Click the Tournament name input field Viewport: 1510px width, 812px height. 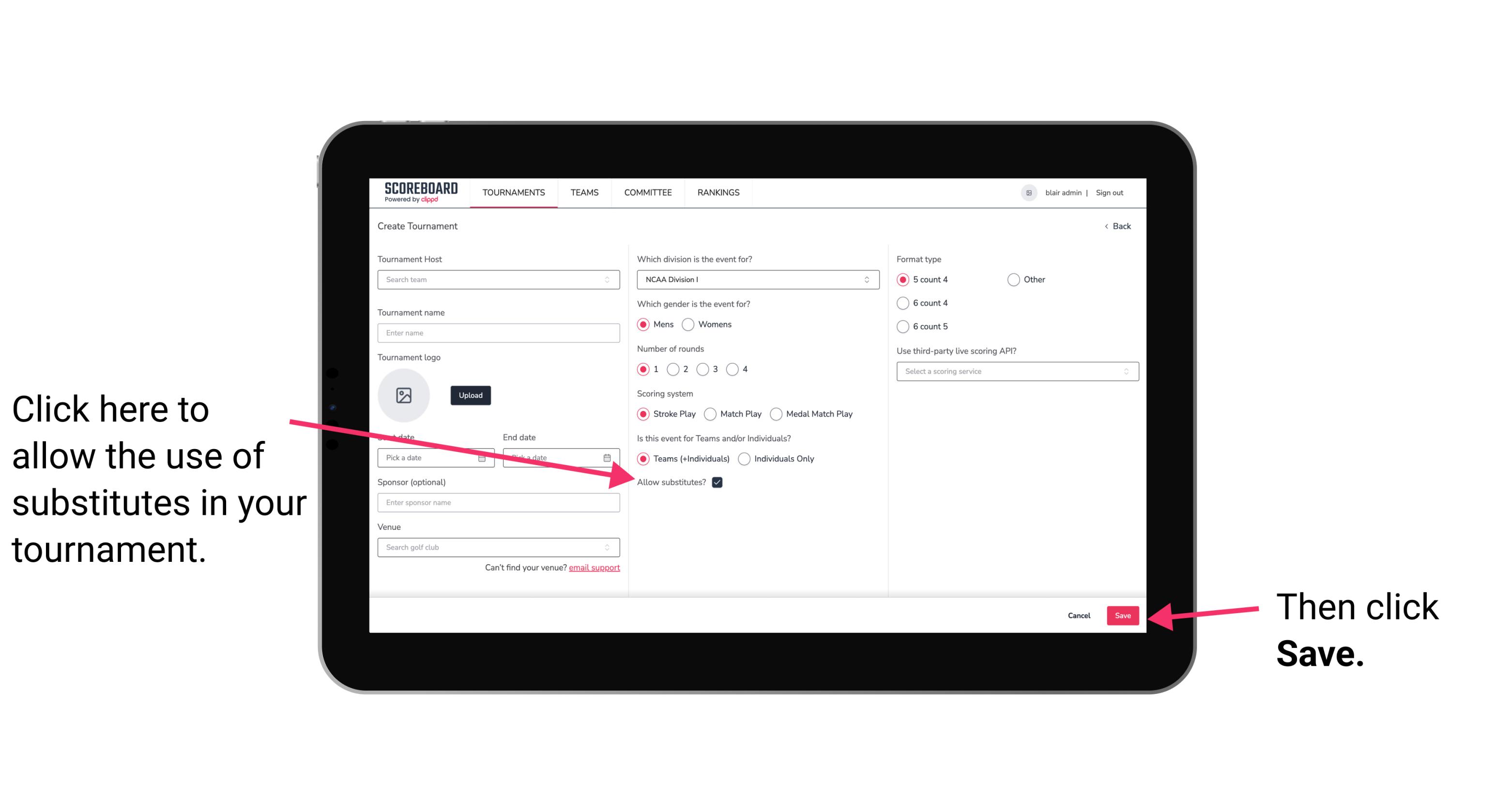coord(499,332)
